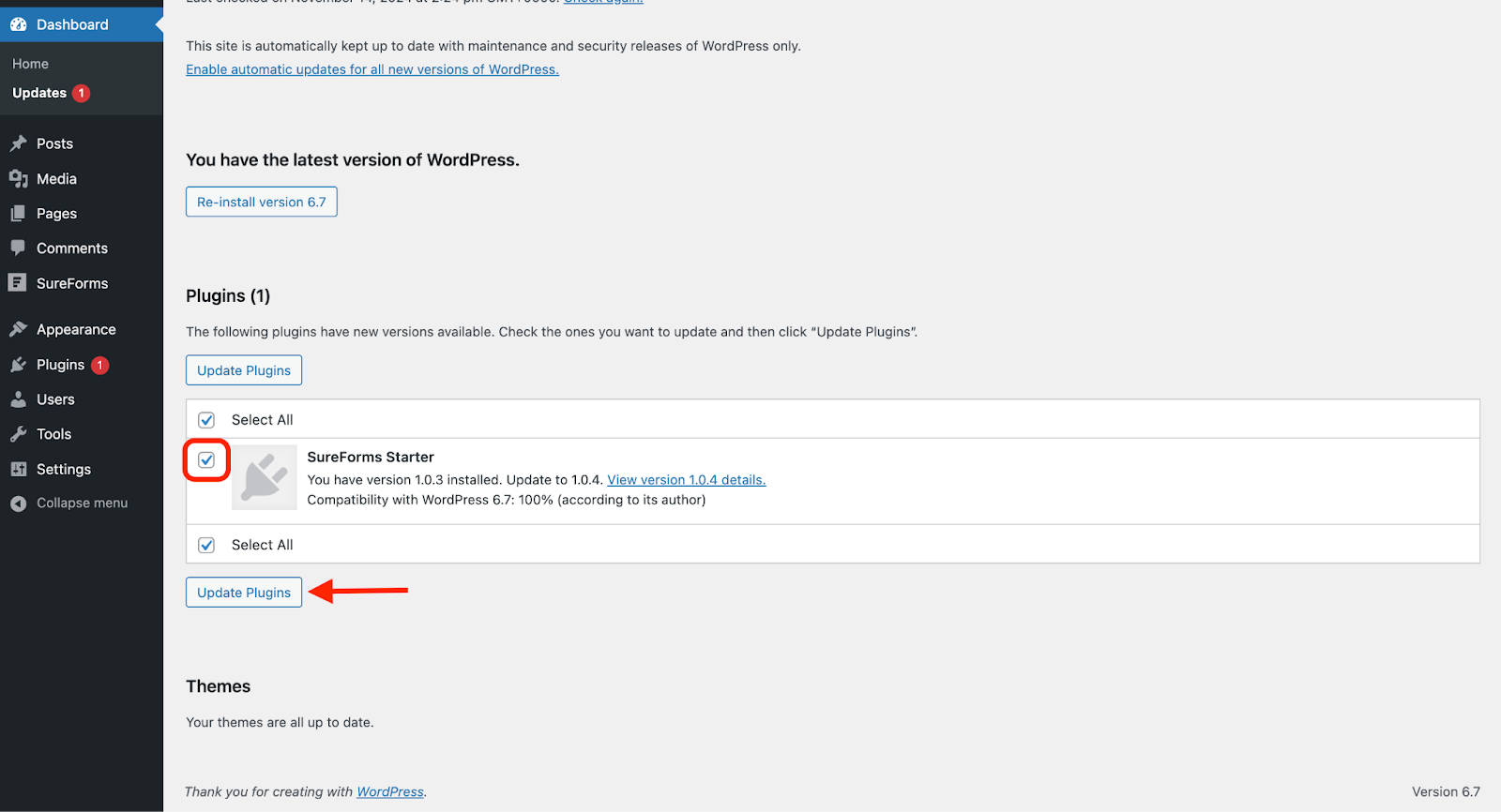Click 'You have the latest version of WordPress.'

click(x=353, y=160)
